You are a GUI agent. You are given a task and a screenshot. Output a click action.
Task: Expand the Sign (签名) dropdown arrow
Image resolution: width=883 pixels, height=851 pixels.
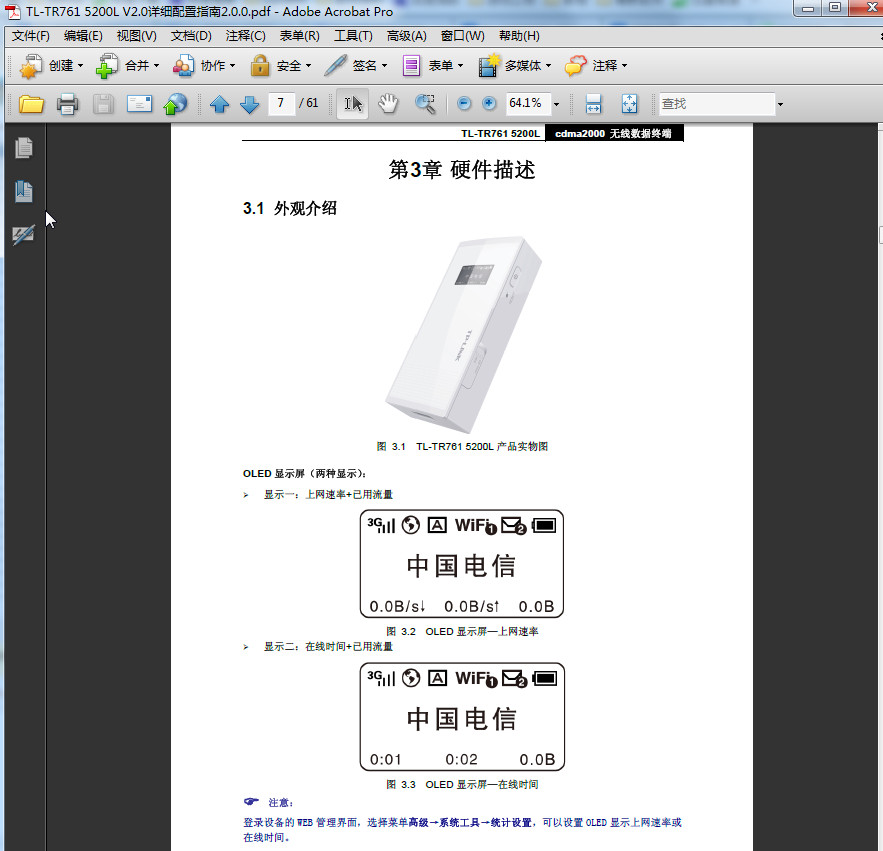tap(385, 66)
